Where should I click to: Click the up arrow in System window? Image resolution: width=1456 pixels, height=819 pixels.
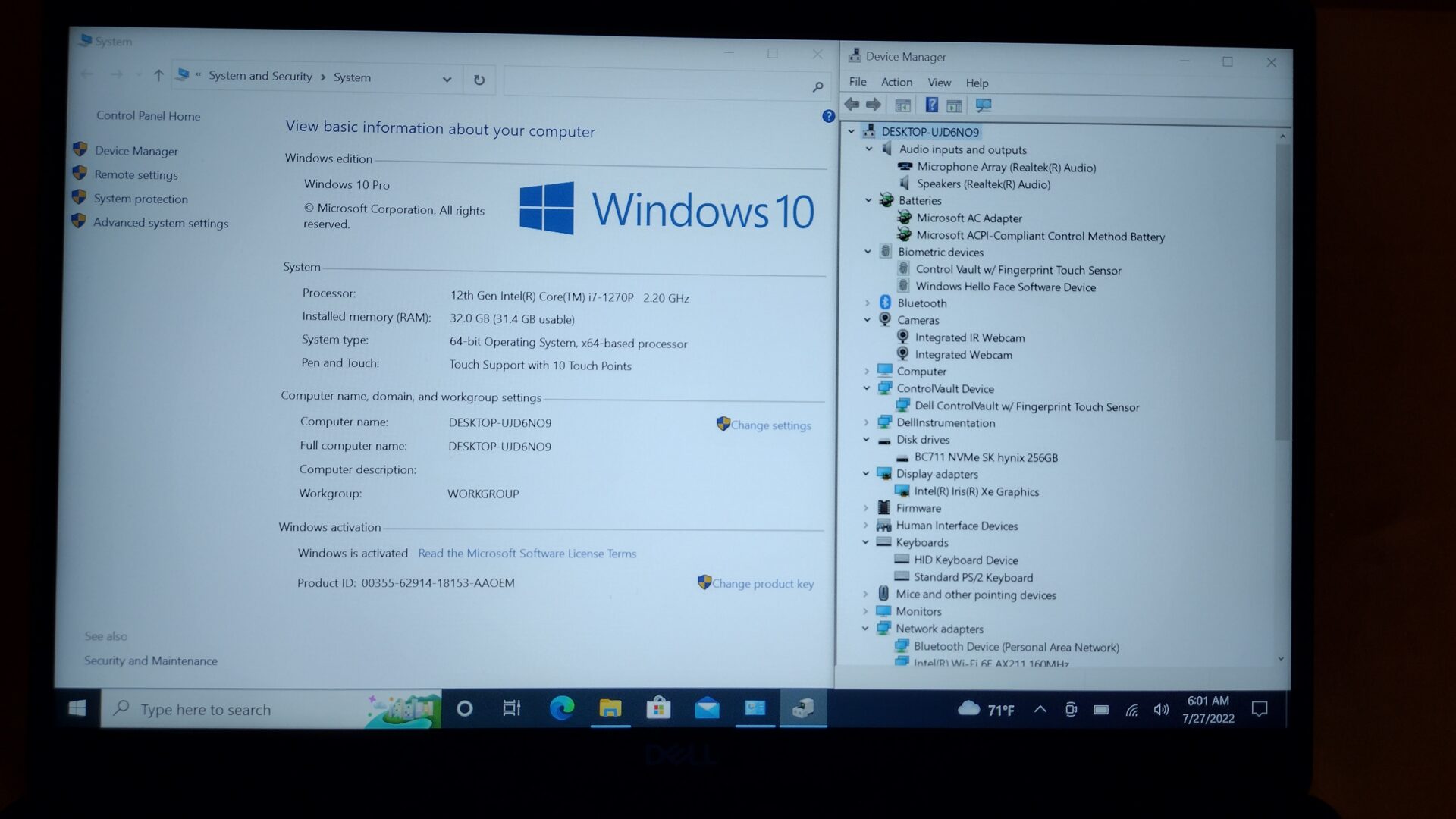coord(158,75)
